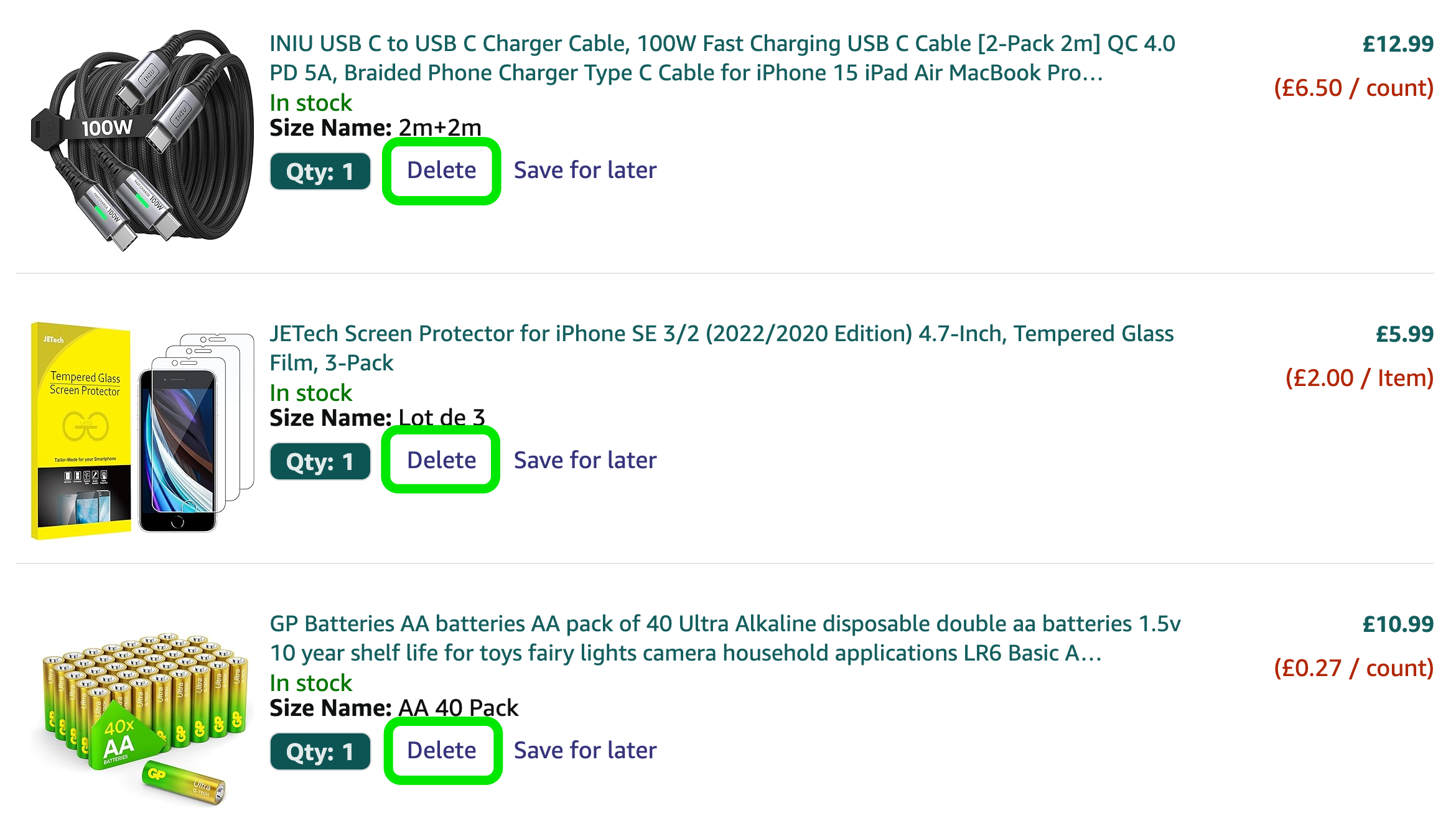Save the GP Batteries pack for later
This screenshot has height=828, width=1456.
tap(585, 750)
